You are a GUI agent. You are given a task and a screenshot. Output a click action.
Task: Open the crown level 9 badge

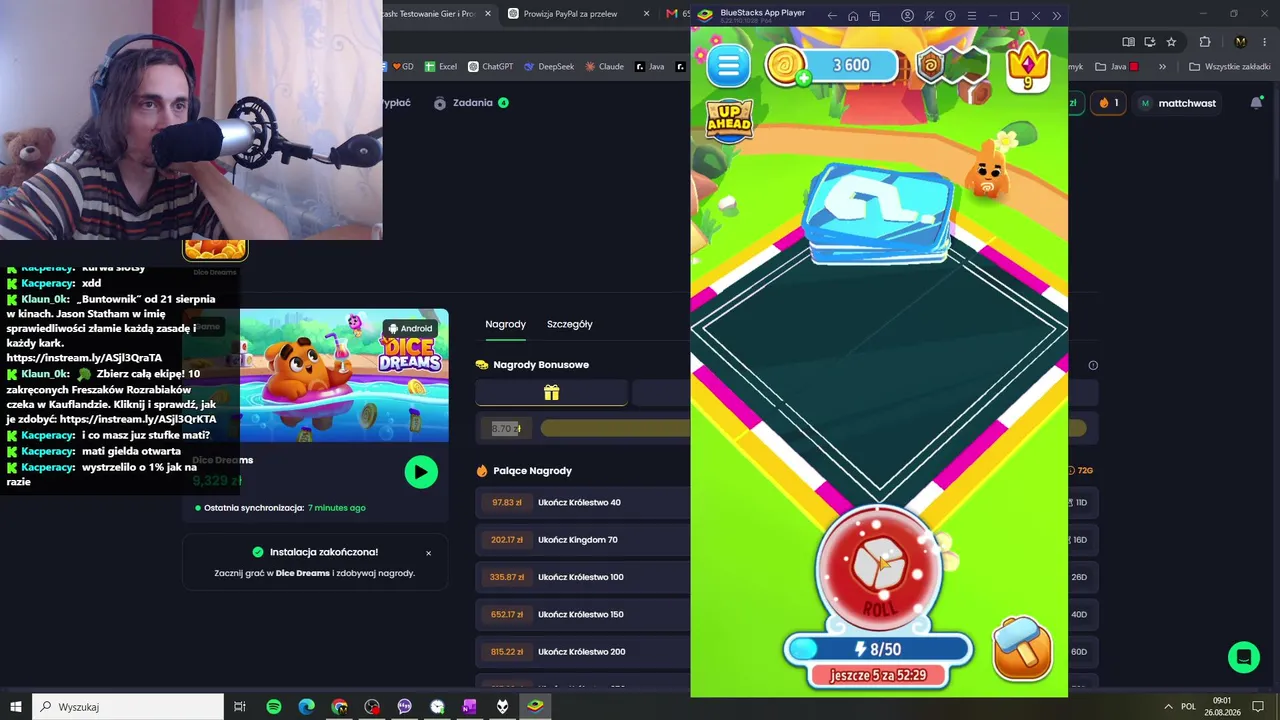click(1027, 66)
